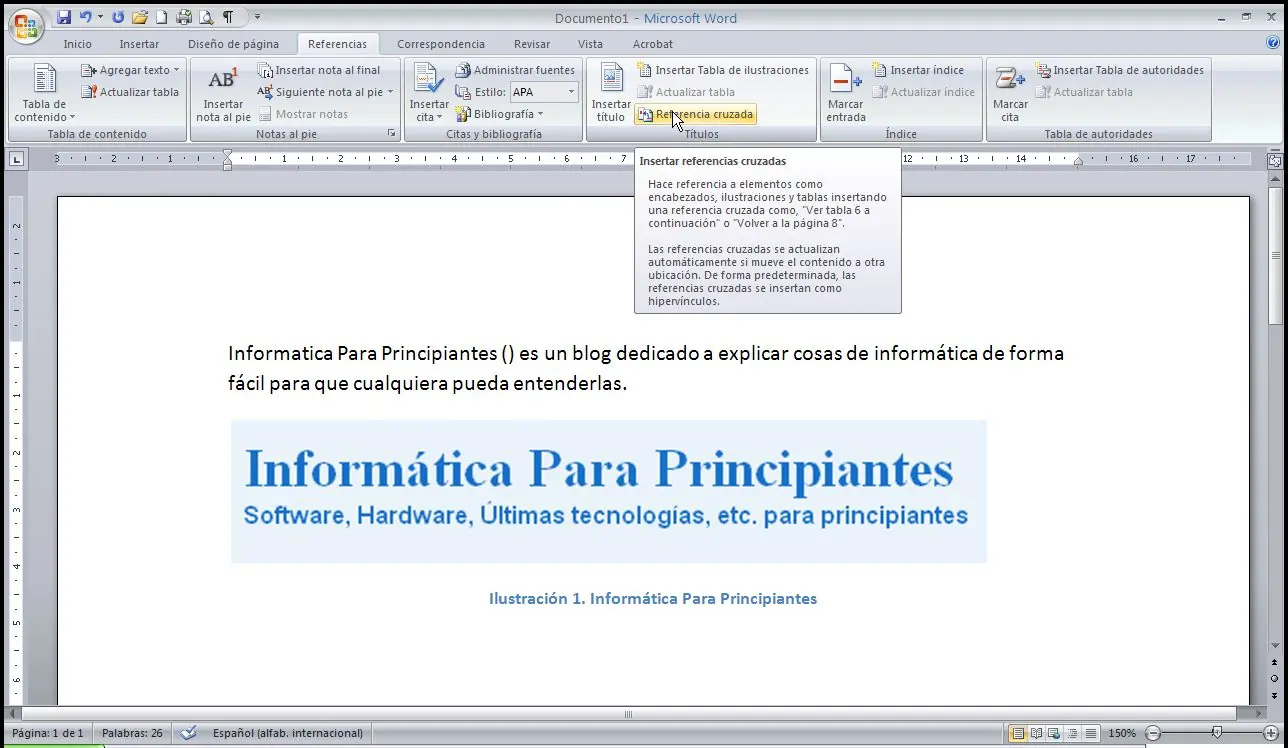Click the 150% zoom level button

(x=1121, y=733)
